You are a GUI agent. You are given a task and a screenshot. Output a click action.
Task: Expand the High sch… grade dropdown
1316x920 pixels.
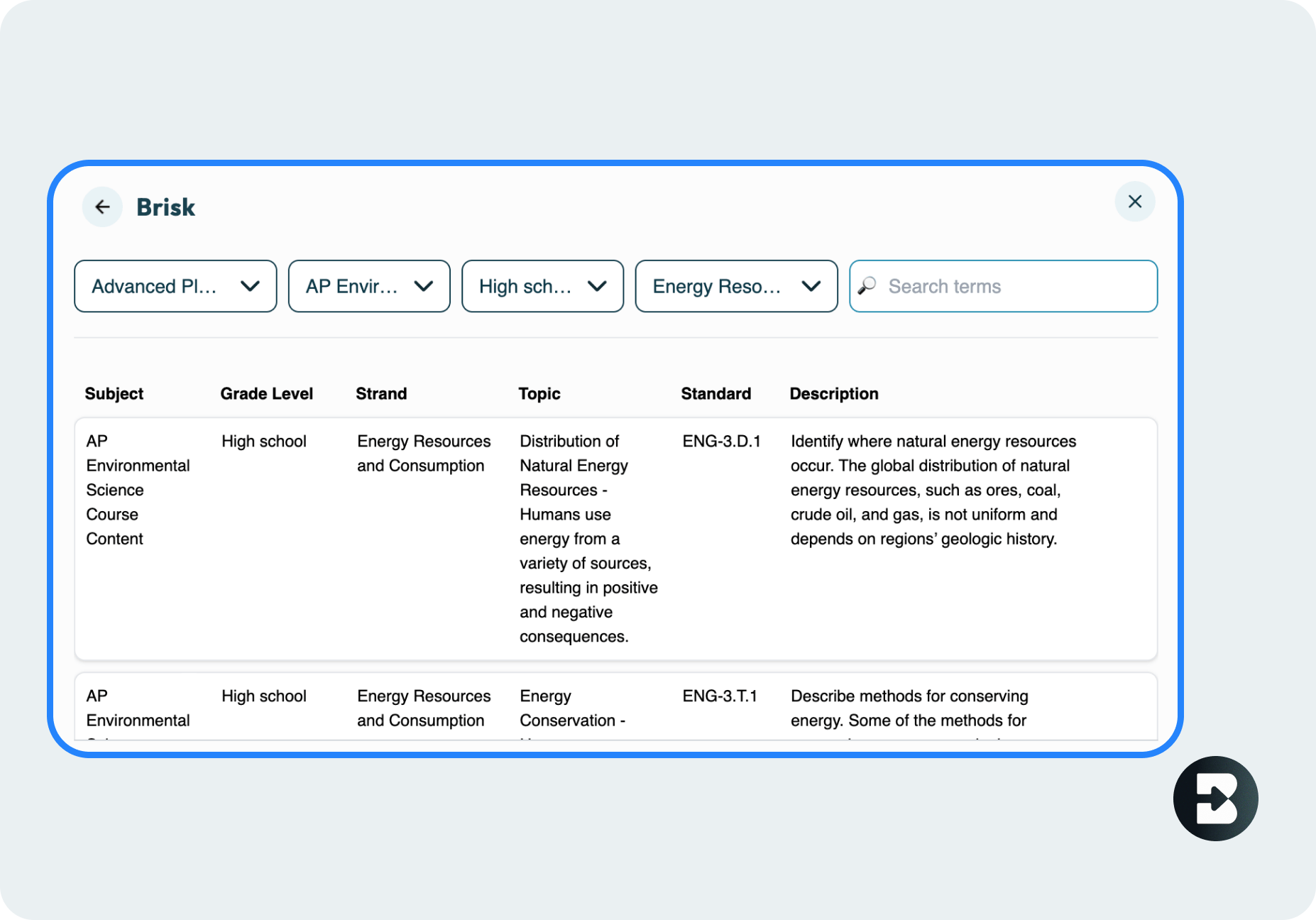(542, 286)
